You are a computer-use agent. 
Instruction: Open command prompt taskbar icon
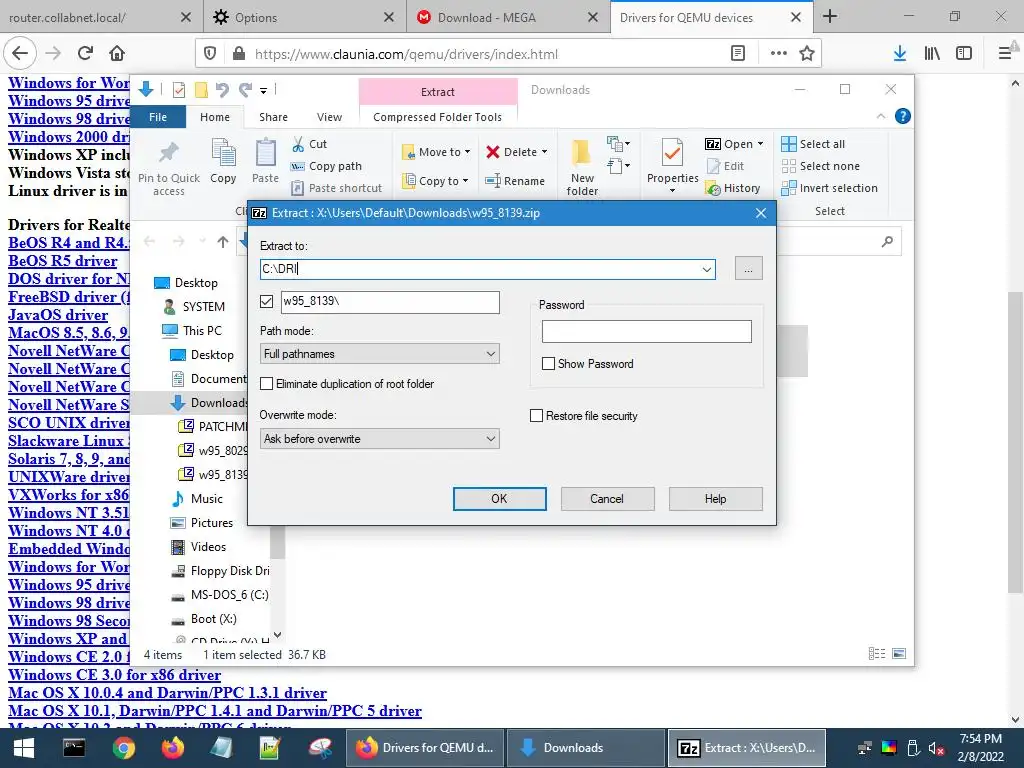[x=74, y=748]
